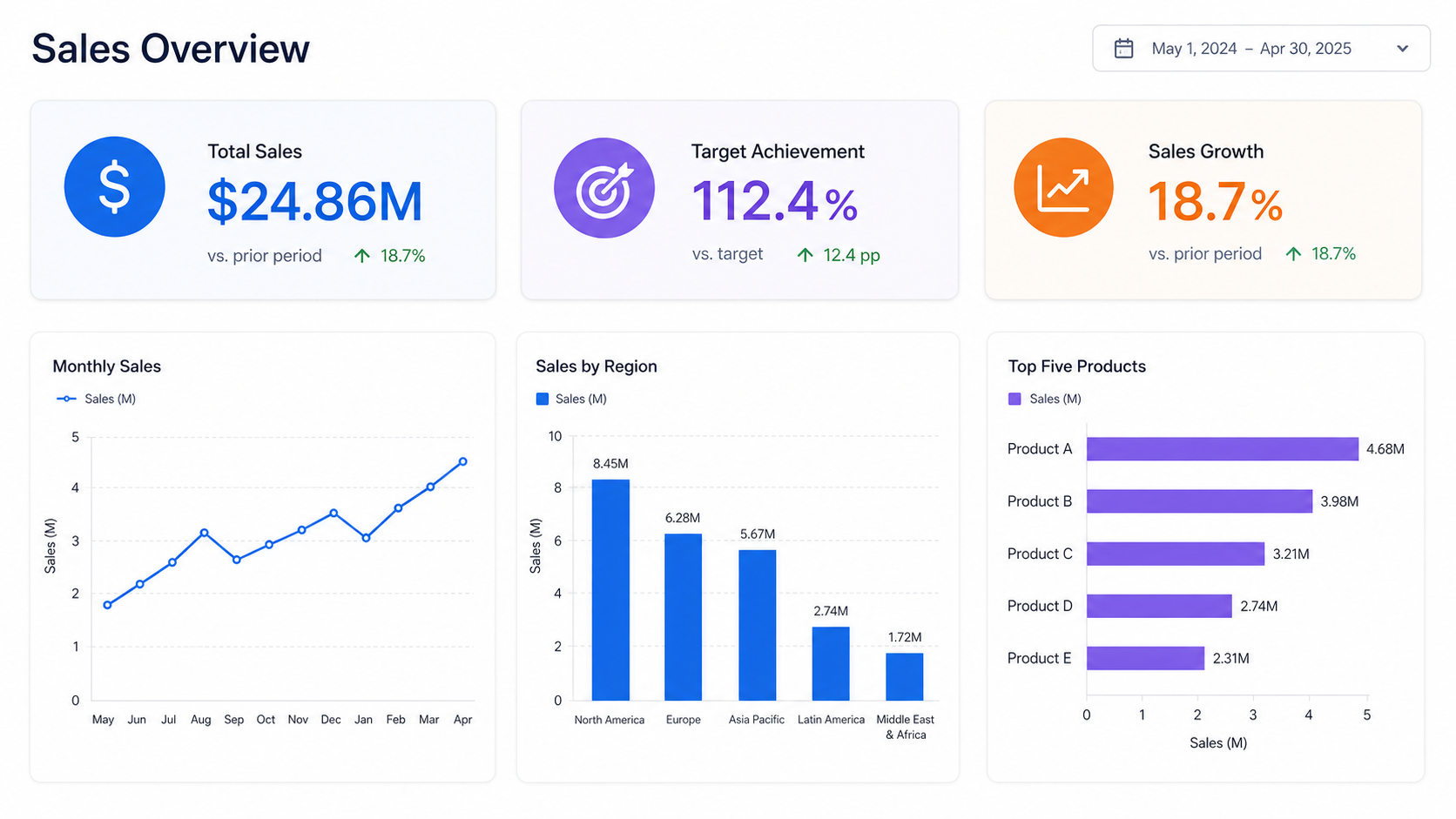Click the orange 18.7% sales growth value
Screen dimensions: 1456x819
coord(1216,201)
